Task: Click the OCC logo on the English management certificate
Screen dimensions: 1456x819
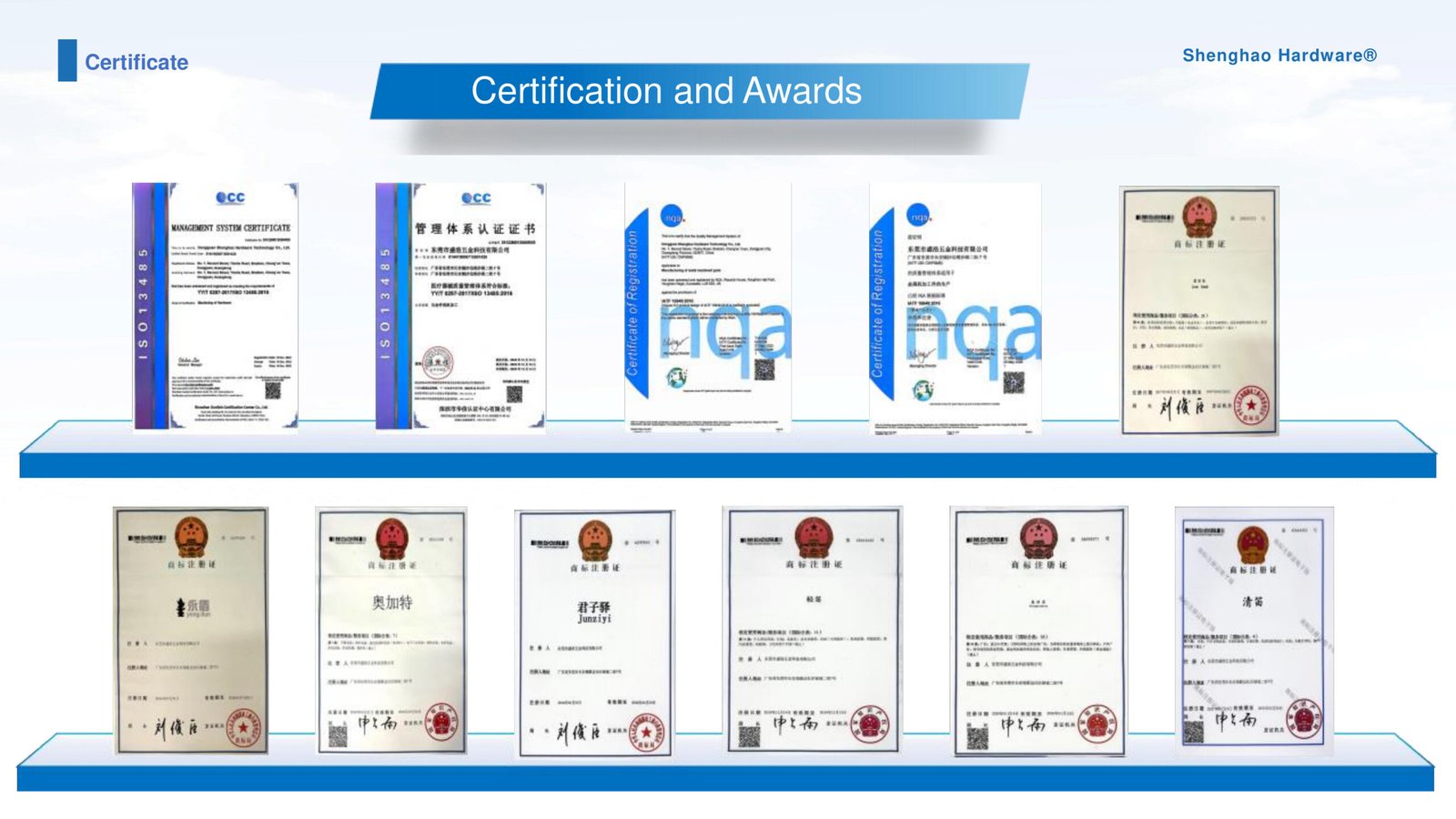Action: coord(230,197)
